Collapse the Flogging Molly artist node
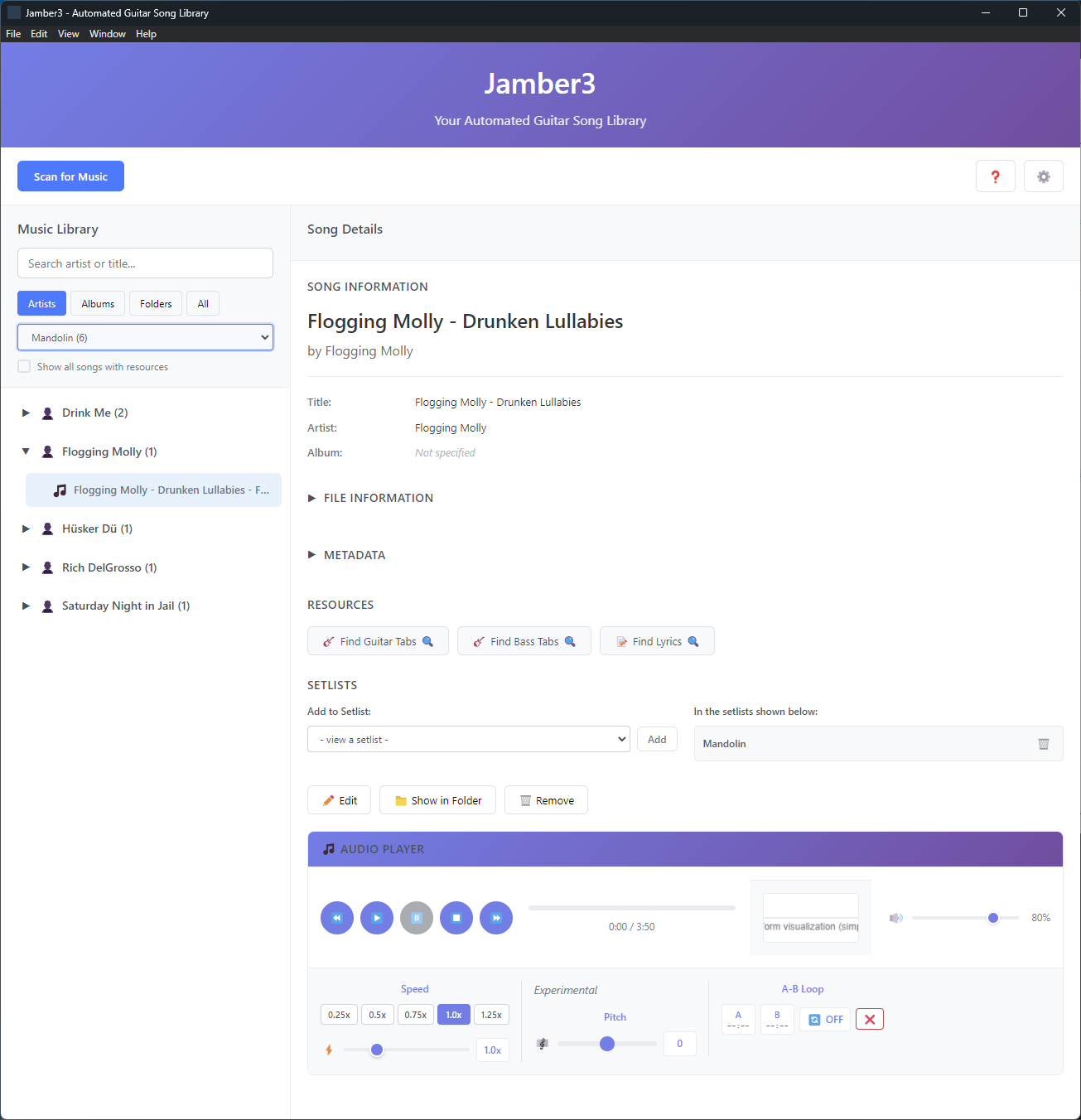 26,451
